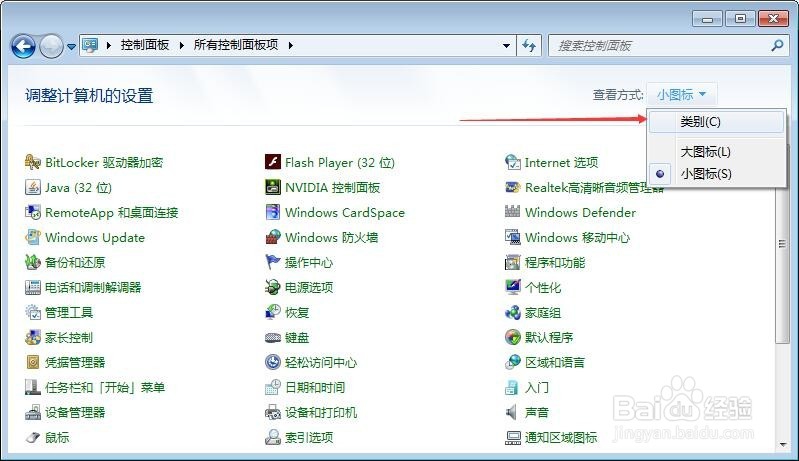
Task: Click the 操作中心 flag icon
Action: tap(273, 262)
